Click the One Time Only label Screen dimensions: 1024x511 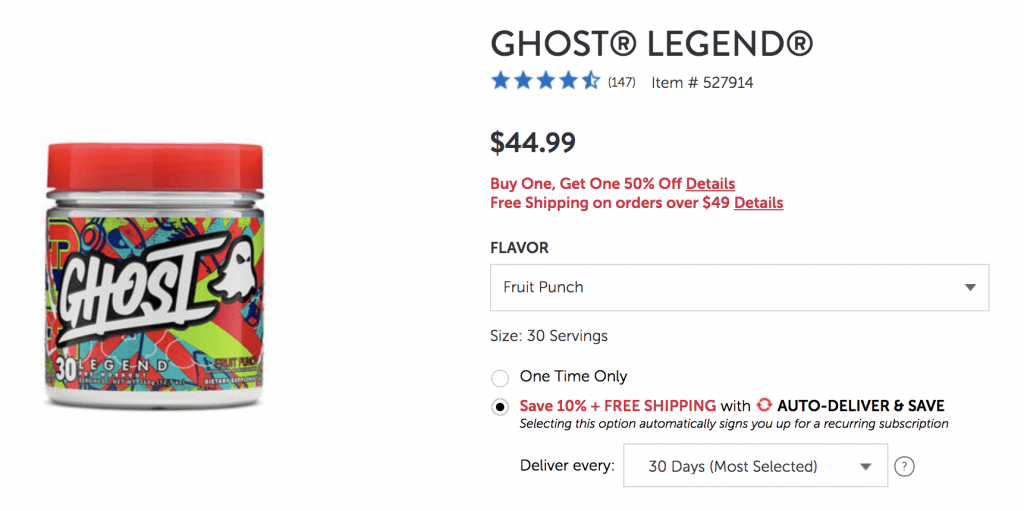point(573,376)
